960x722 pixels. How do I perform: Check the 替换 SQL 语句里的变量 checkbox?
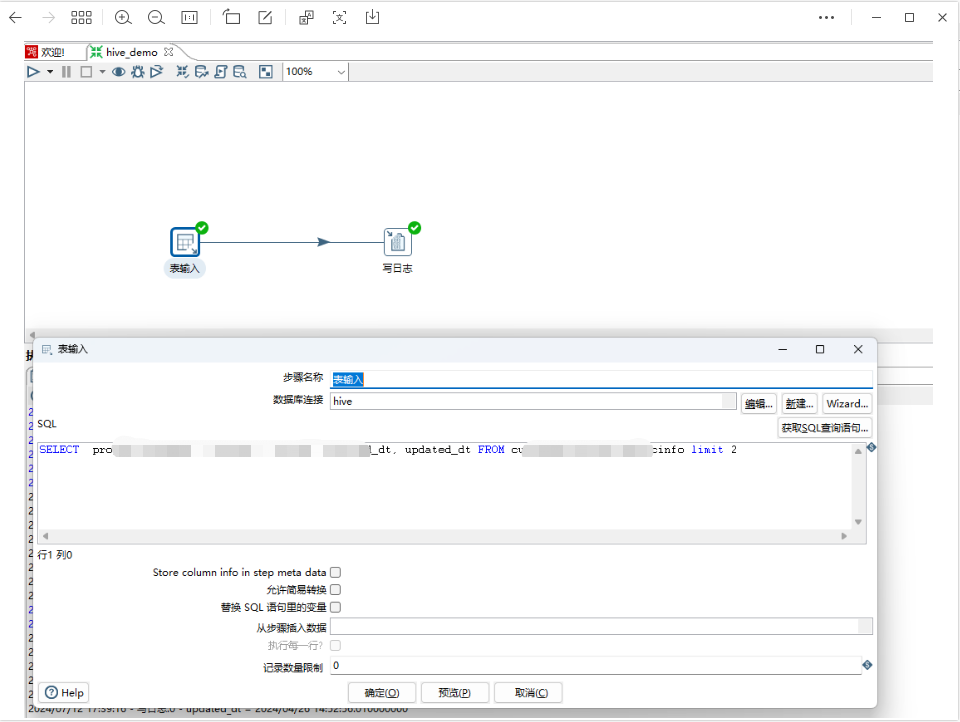336,607
